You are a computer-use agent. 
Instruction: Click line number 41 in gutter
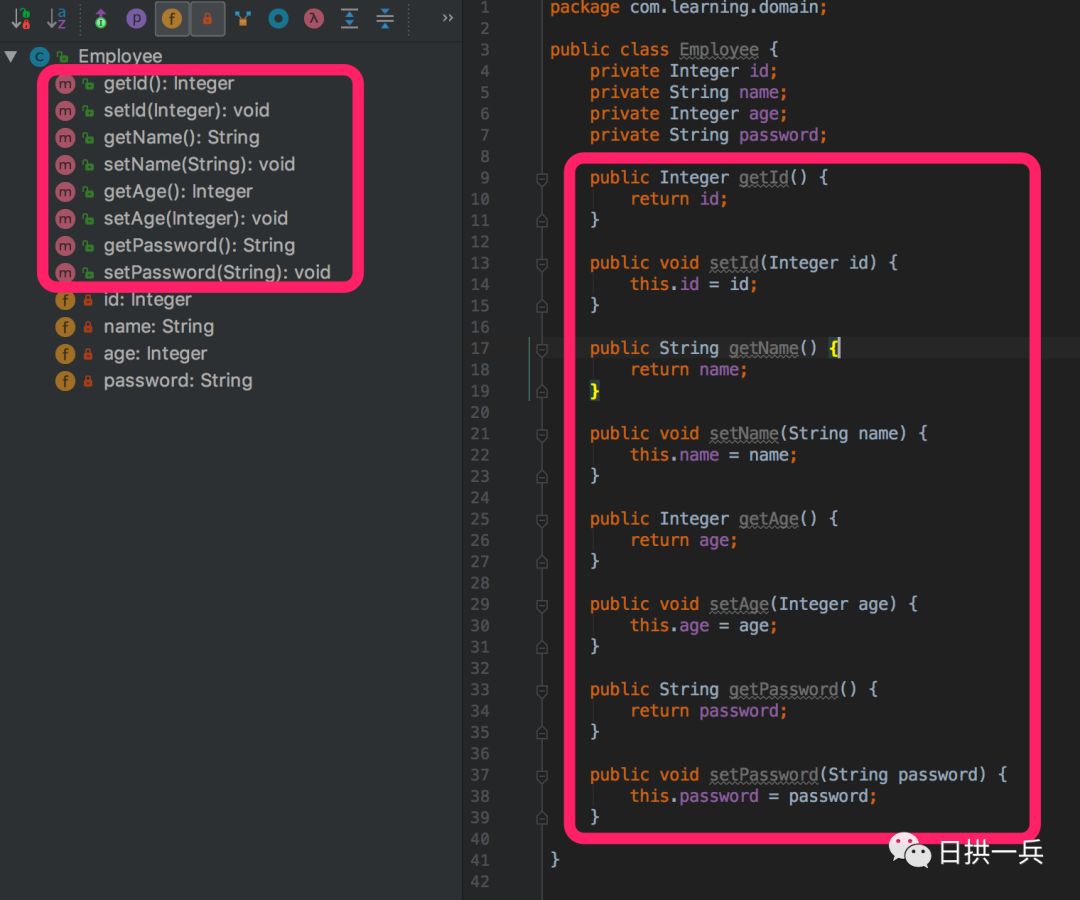(x=480, y=861)
